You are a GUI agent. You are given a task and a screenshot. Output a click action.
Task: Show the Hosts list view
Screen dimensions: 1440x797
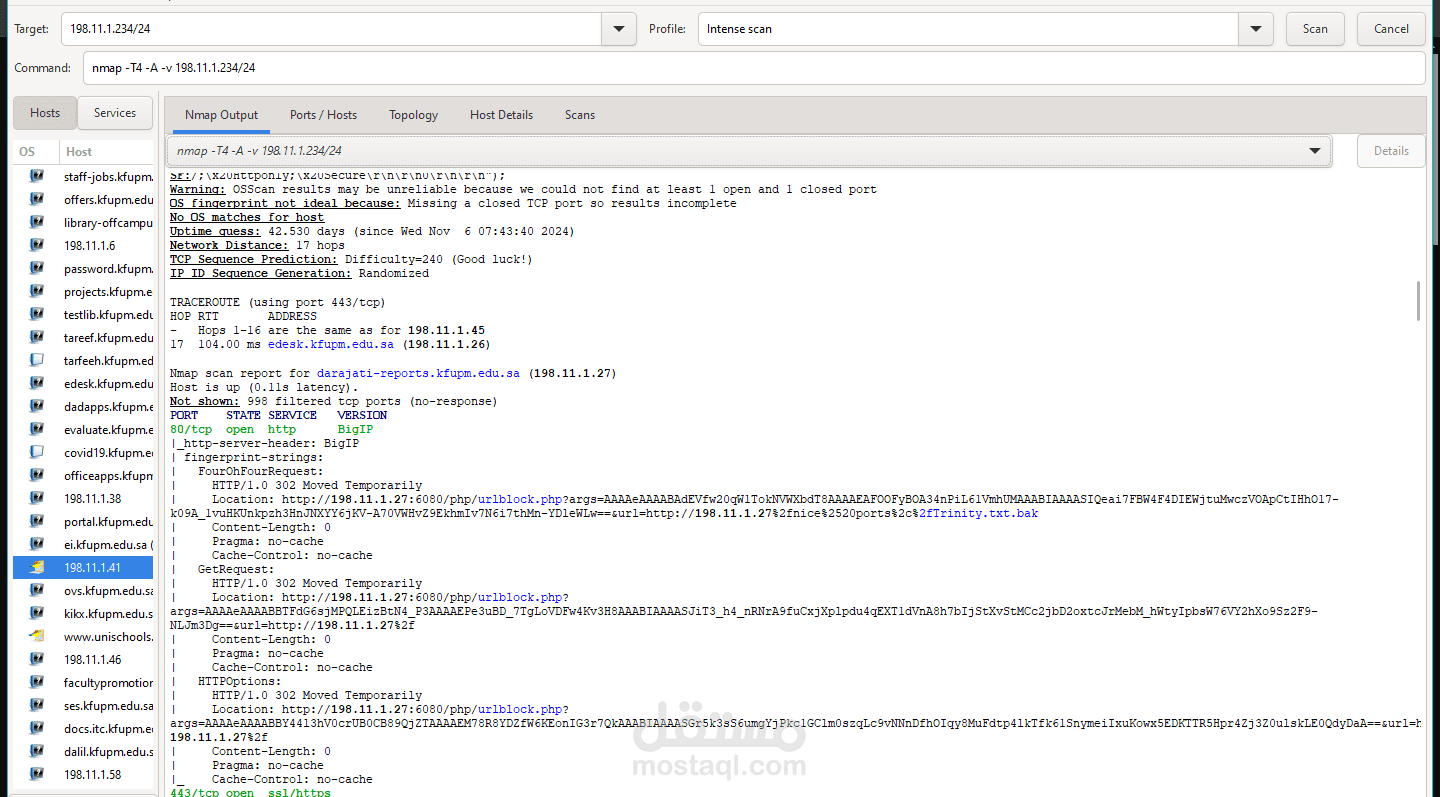point(45,113)
